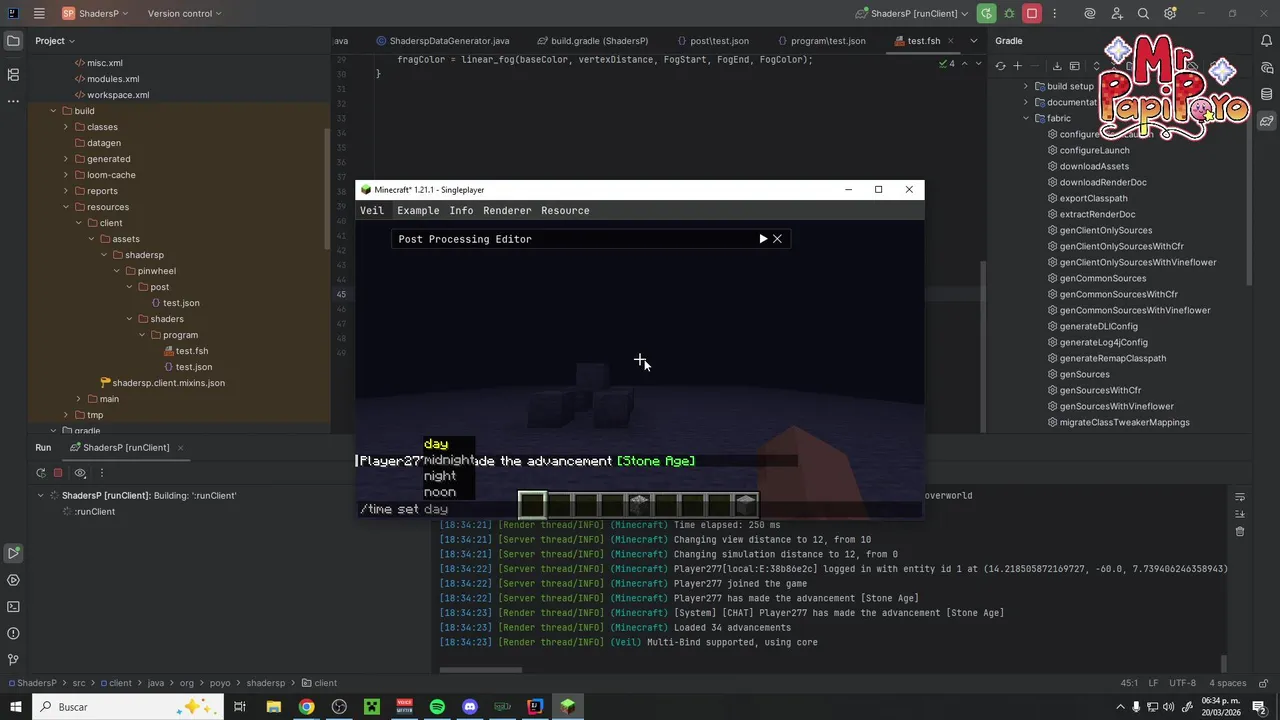The width and height of the screenshot is (1280, 720).
Task: Stop the running process in top toolbar
Action: pyautogui.click(x=1033, y=13)
